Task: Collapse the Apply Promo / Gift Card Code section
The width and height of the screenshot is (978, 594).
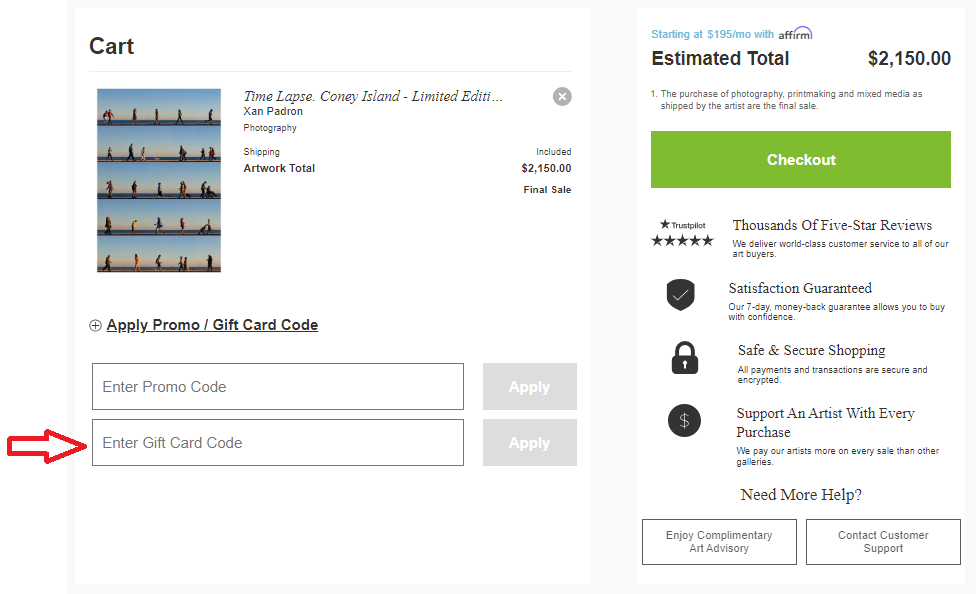Action: click(212, 325)
